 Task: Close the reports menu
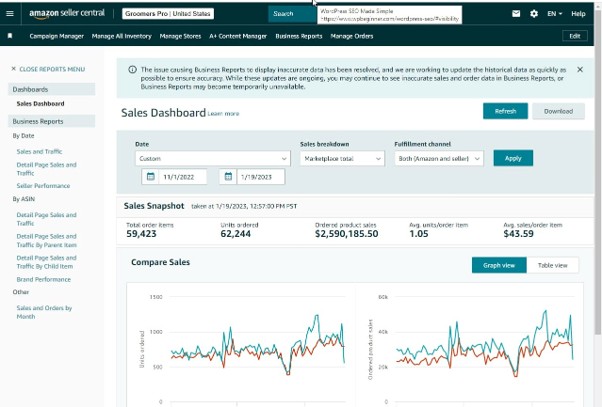point(48,69)
